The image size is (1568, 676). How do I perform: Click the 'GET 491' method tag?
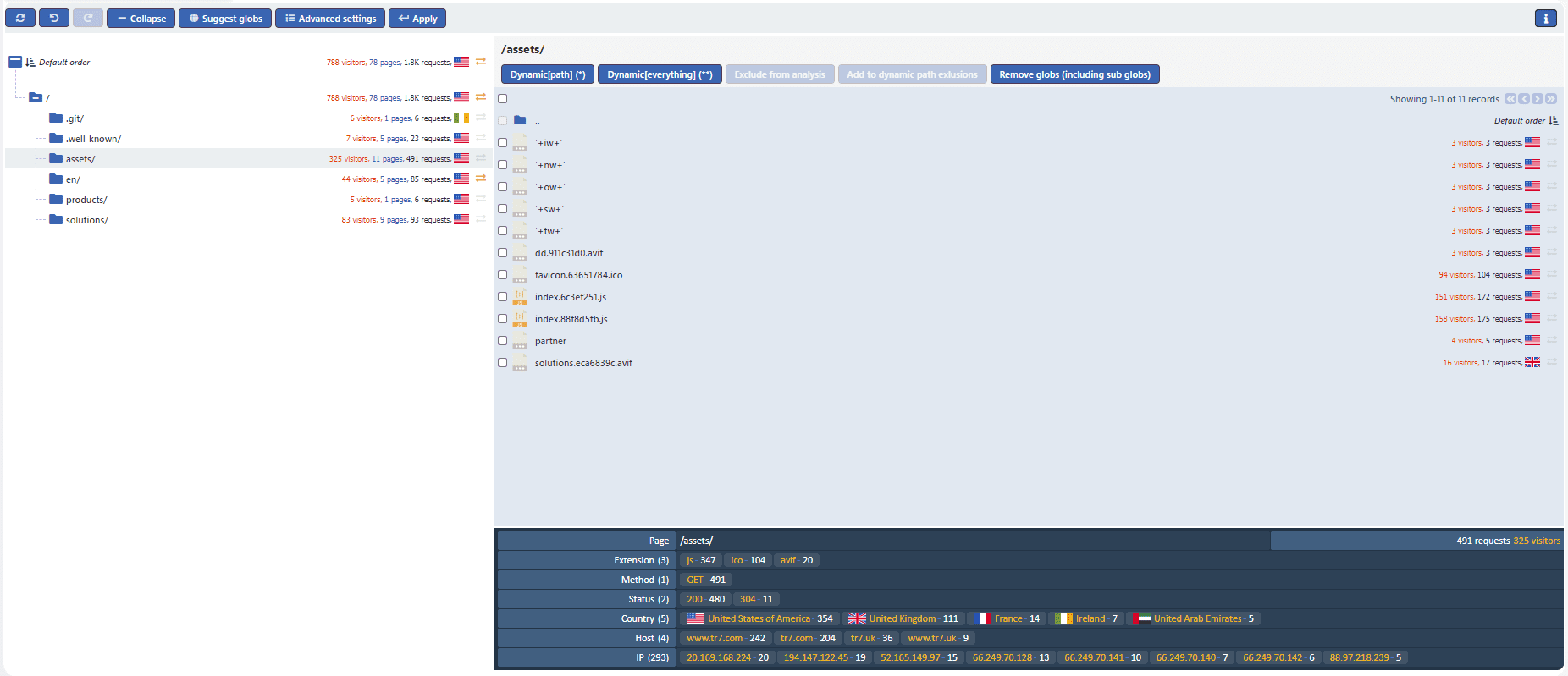point(706,580)
